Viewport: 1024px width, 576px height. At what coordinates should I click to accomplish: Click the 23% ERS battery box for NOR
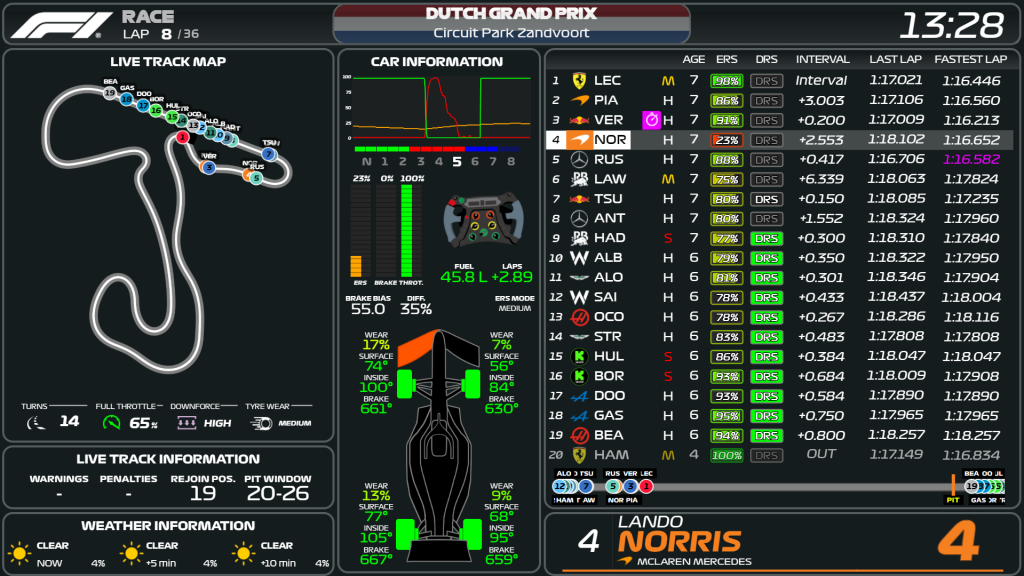click(726, 140)
